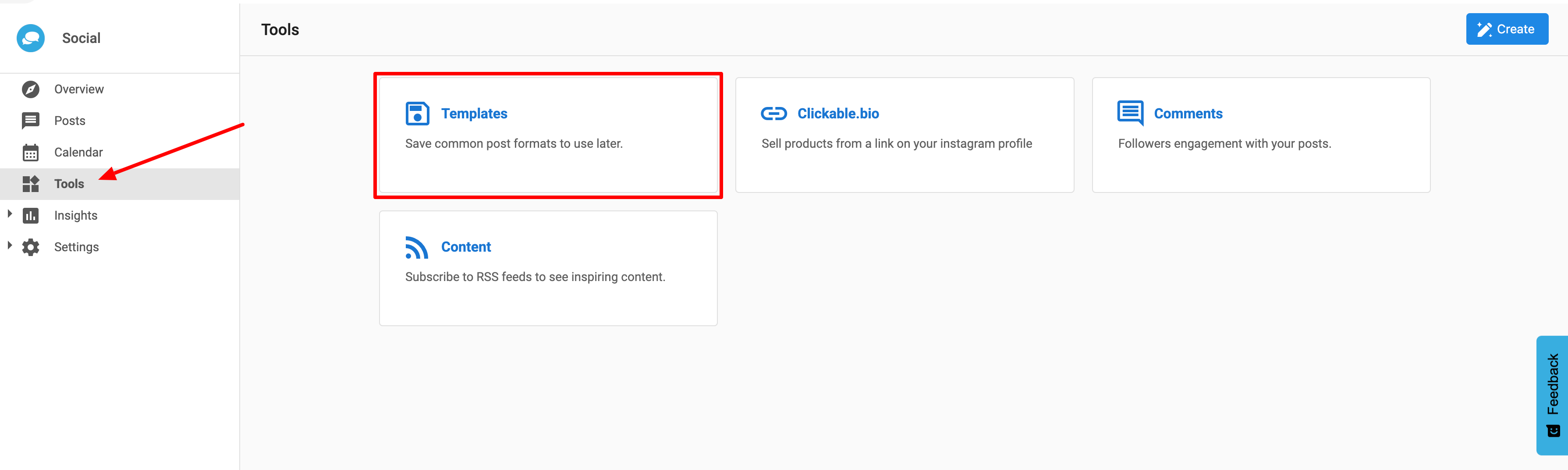Select the Content card description text
The height and width of the screenshot is (470, 1568).
coord(535,277)
